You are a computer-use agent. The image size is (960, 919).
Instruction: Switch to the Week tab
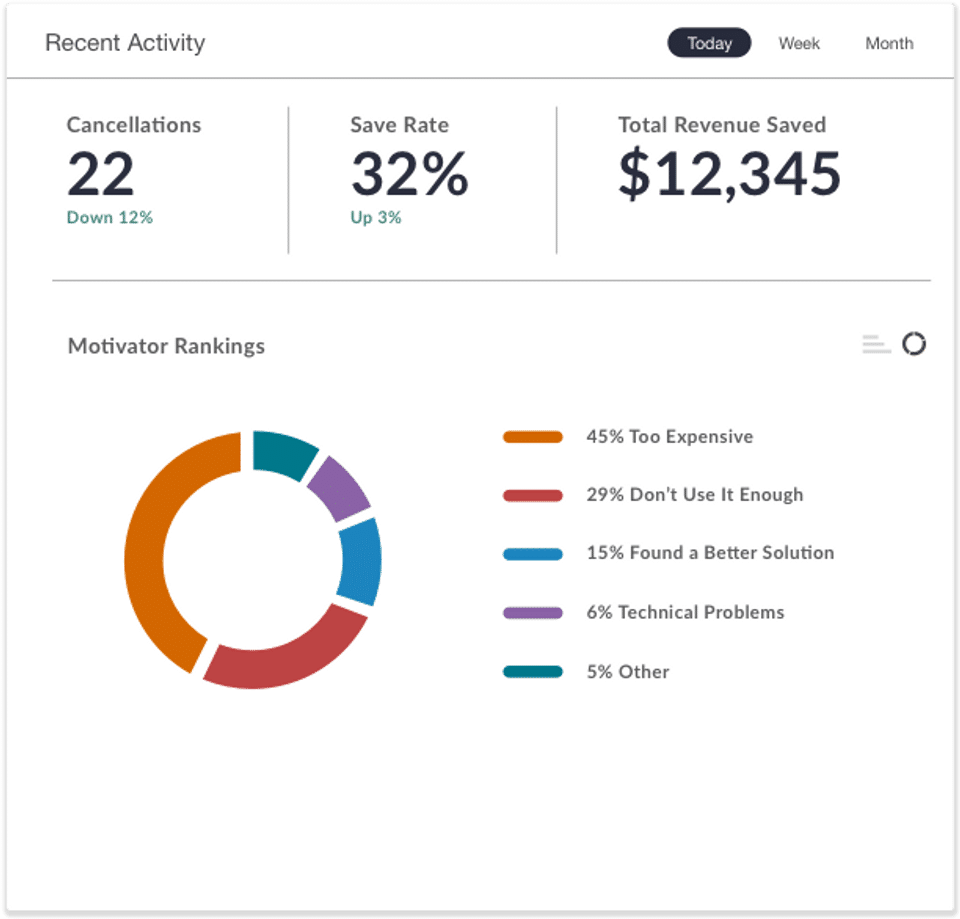799,43
